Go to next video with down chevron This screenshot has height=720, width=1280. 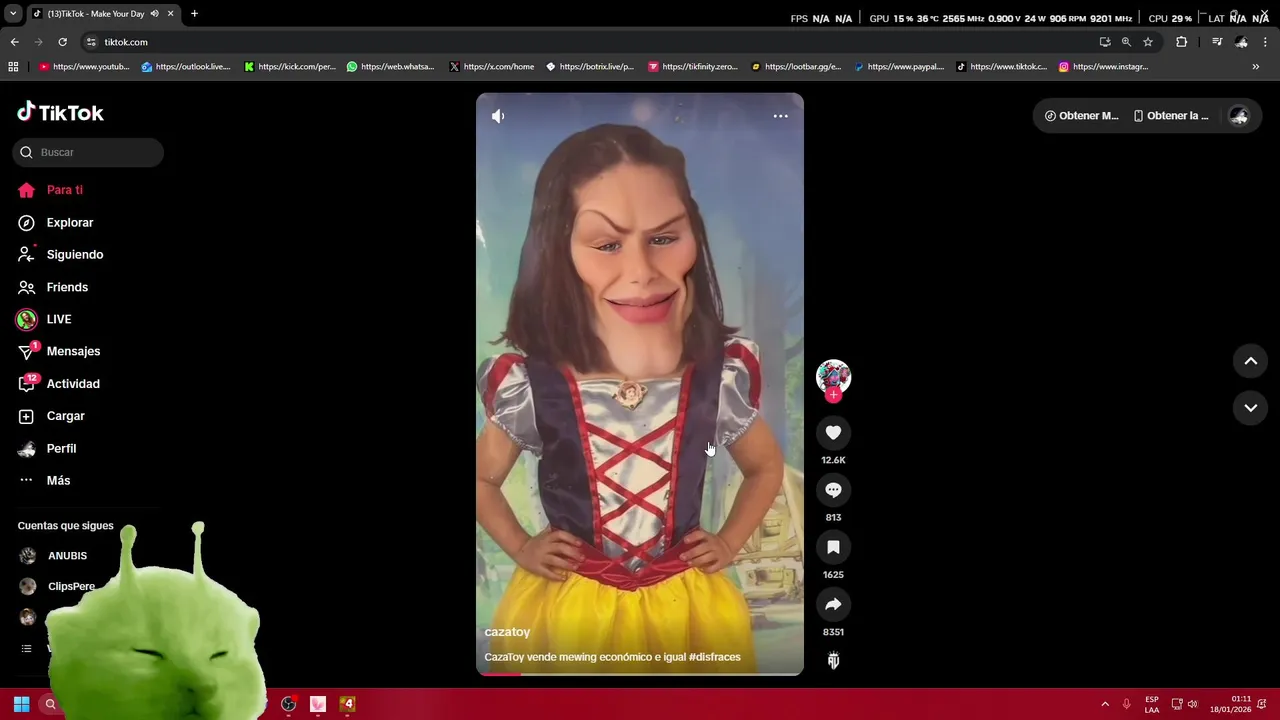1250,408
